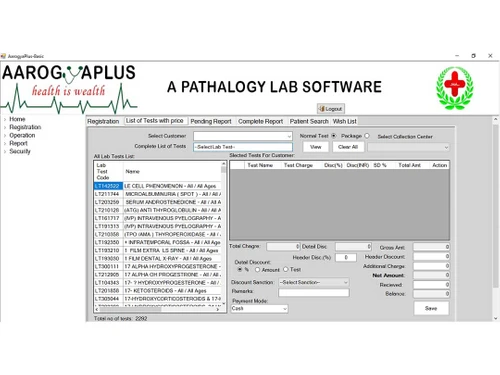The width and height of the screenshot is (500, 375).
Task: Switch to List of Tests with price tab
Action: [155, 121]
